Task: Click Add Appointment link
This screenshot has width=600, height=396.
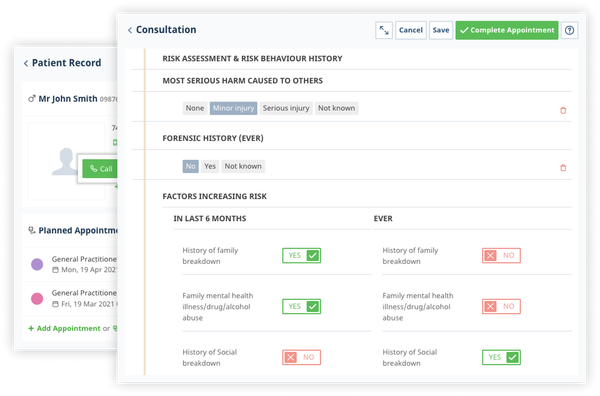Action: click(64, 328)
